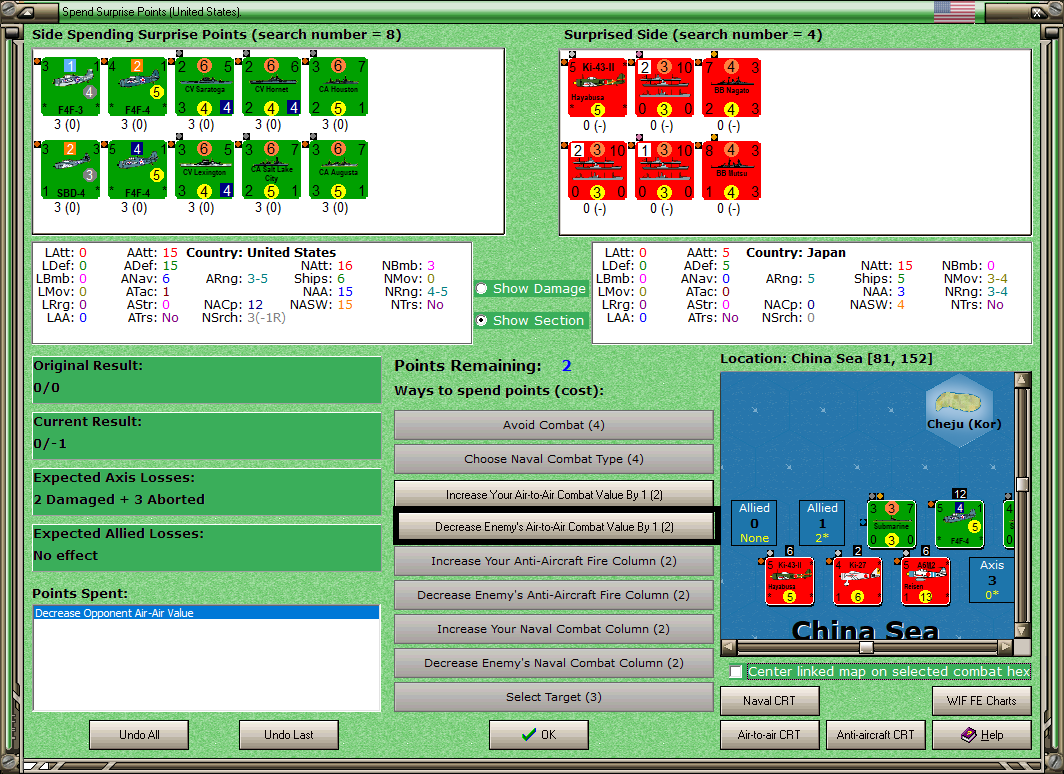
Task: Click the map horizontal scrollbar thumb
Action: point(866,646)
